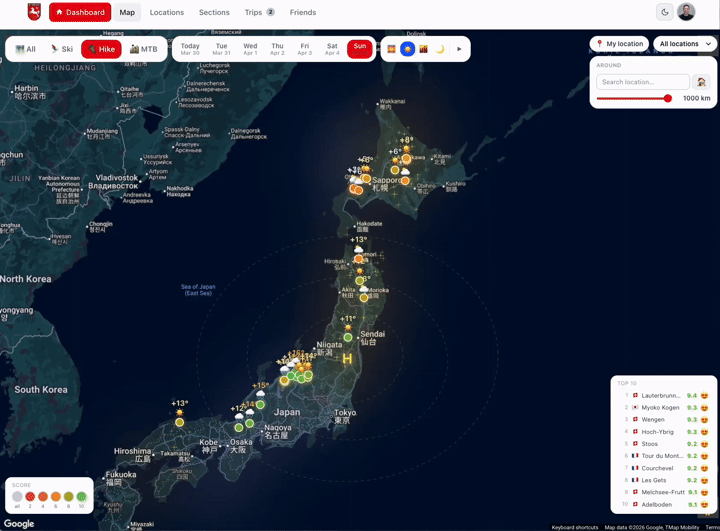Click the home icon beside location search

point(701,82)
